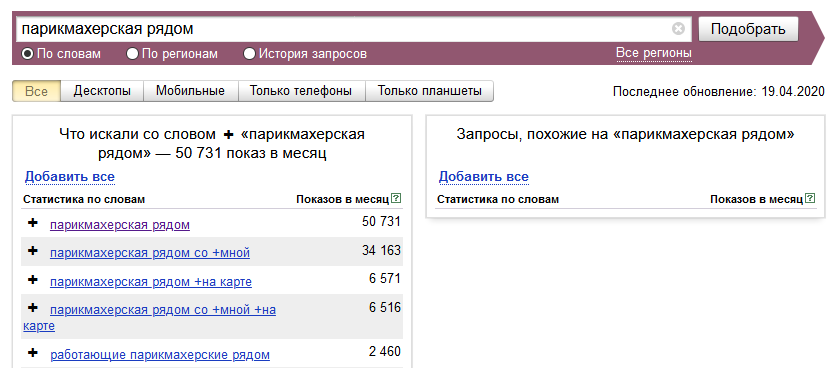The image size is (833, 368).
Task: Add 'парикмахерская рядом' query with its plus icon
Action: click(33, 223)
